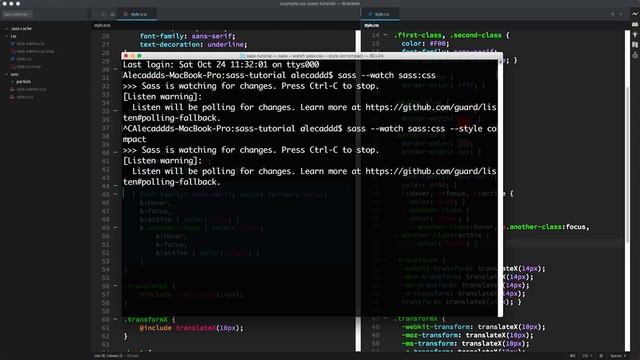The width and height of the screenshot is (640, 360).
Task: Click the fourth icon in right sidebar
Action: 635,44
